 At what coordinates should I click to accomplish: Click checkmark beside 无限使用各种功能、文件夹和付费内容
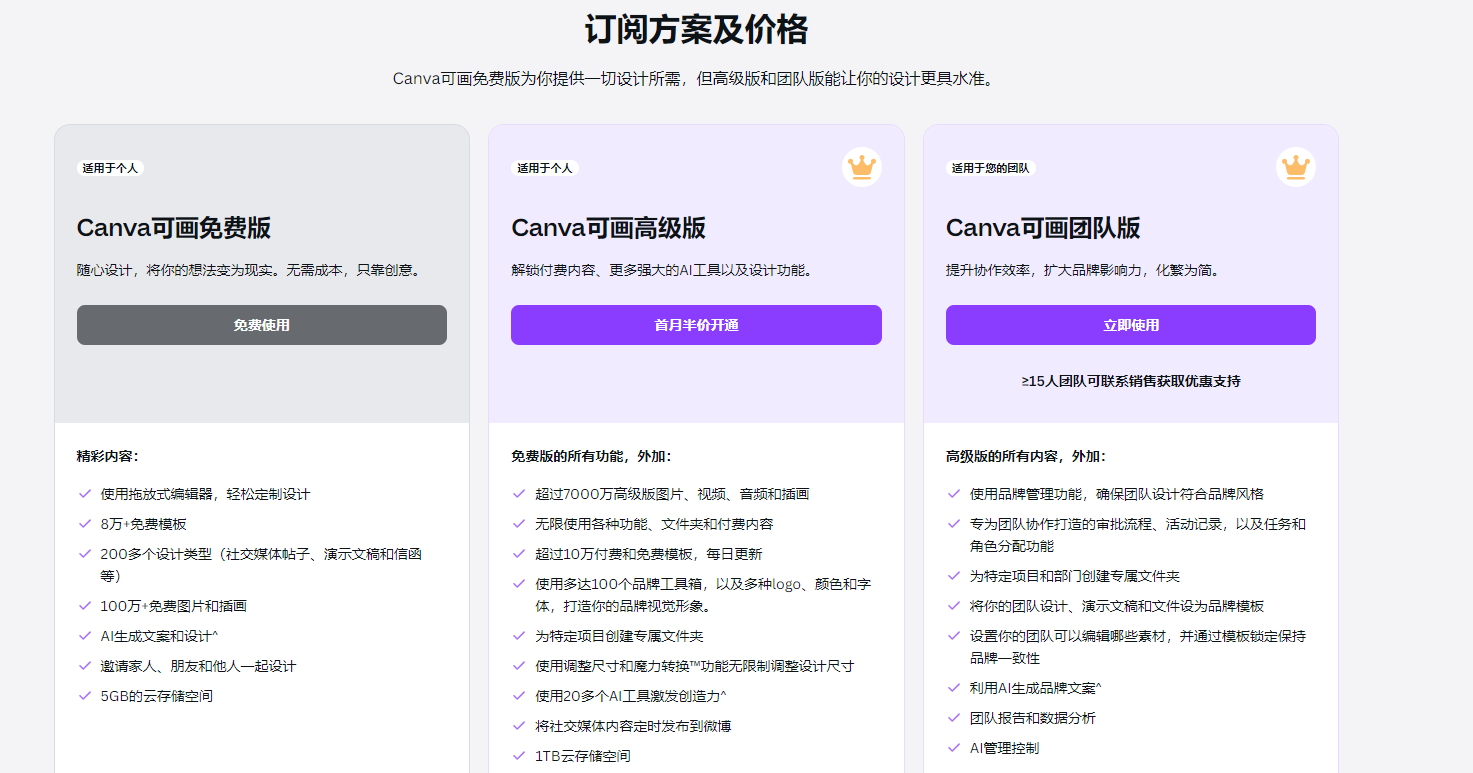coord(519,524)
